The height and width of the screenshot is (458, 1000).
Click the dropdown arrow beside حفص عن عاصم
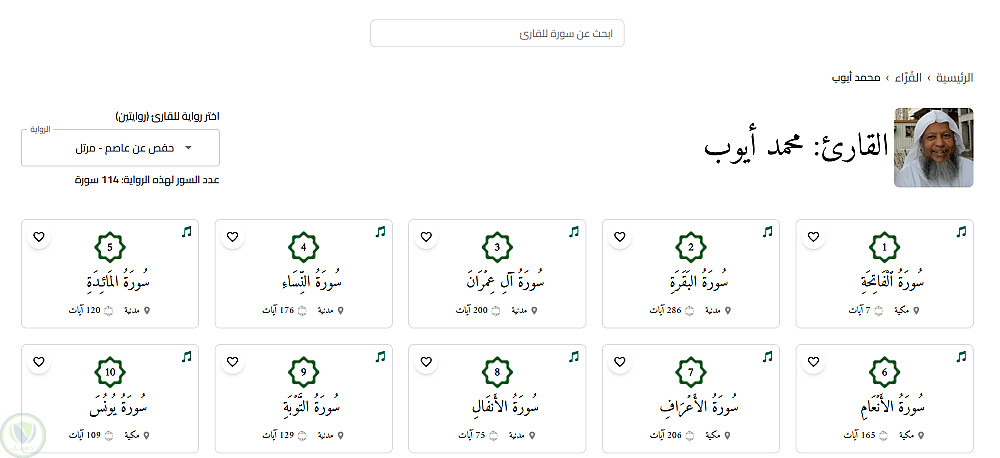pyautogui.click(x=187, y=148)
